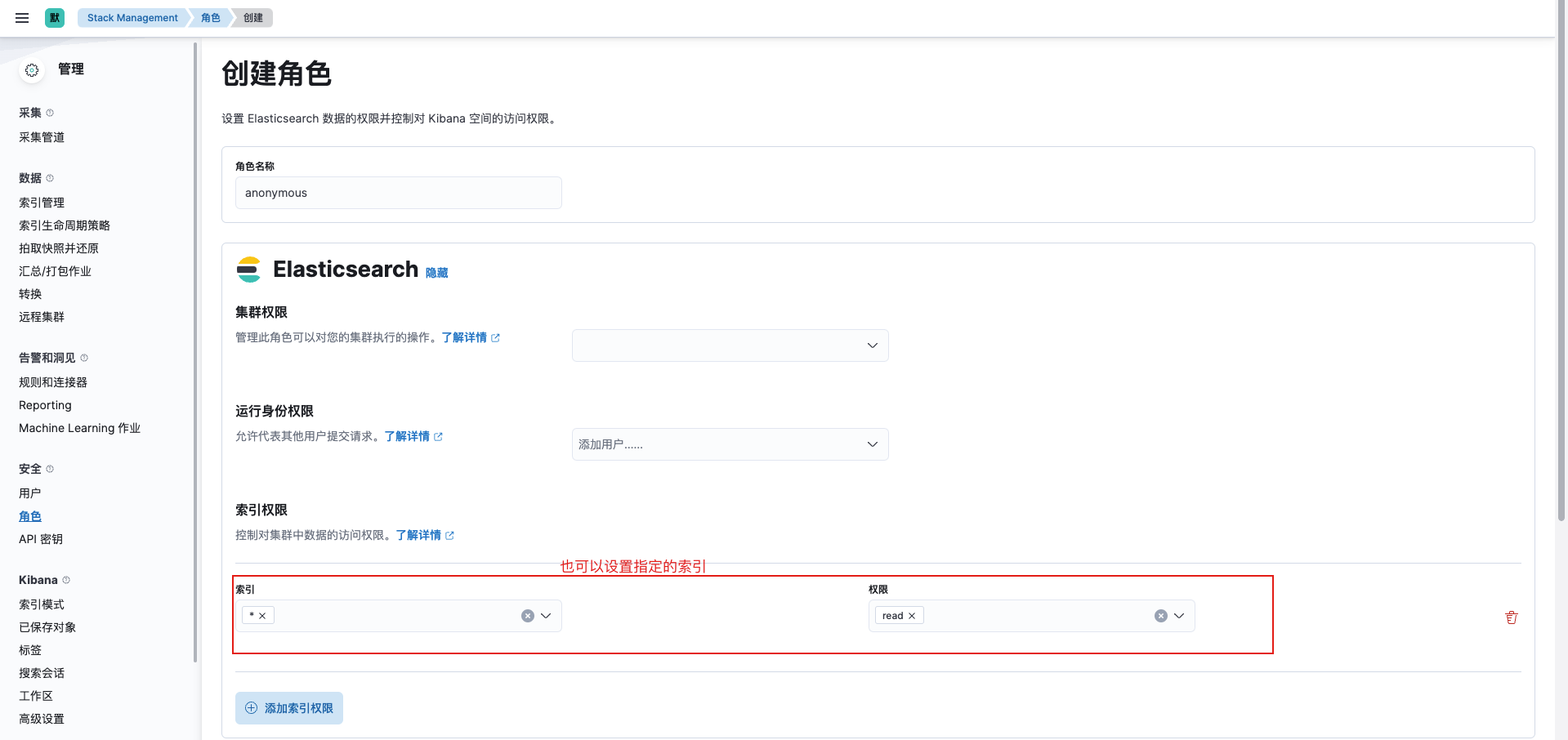Select 角色 in sidebar
Viewport: 1568px width, 740px height.
[30, 516]
